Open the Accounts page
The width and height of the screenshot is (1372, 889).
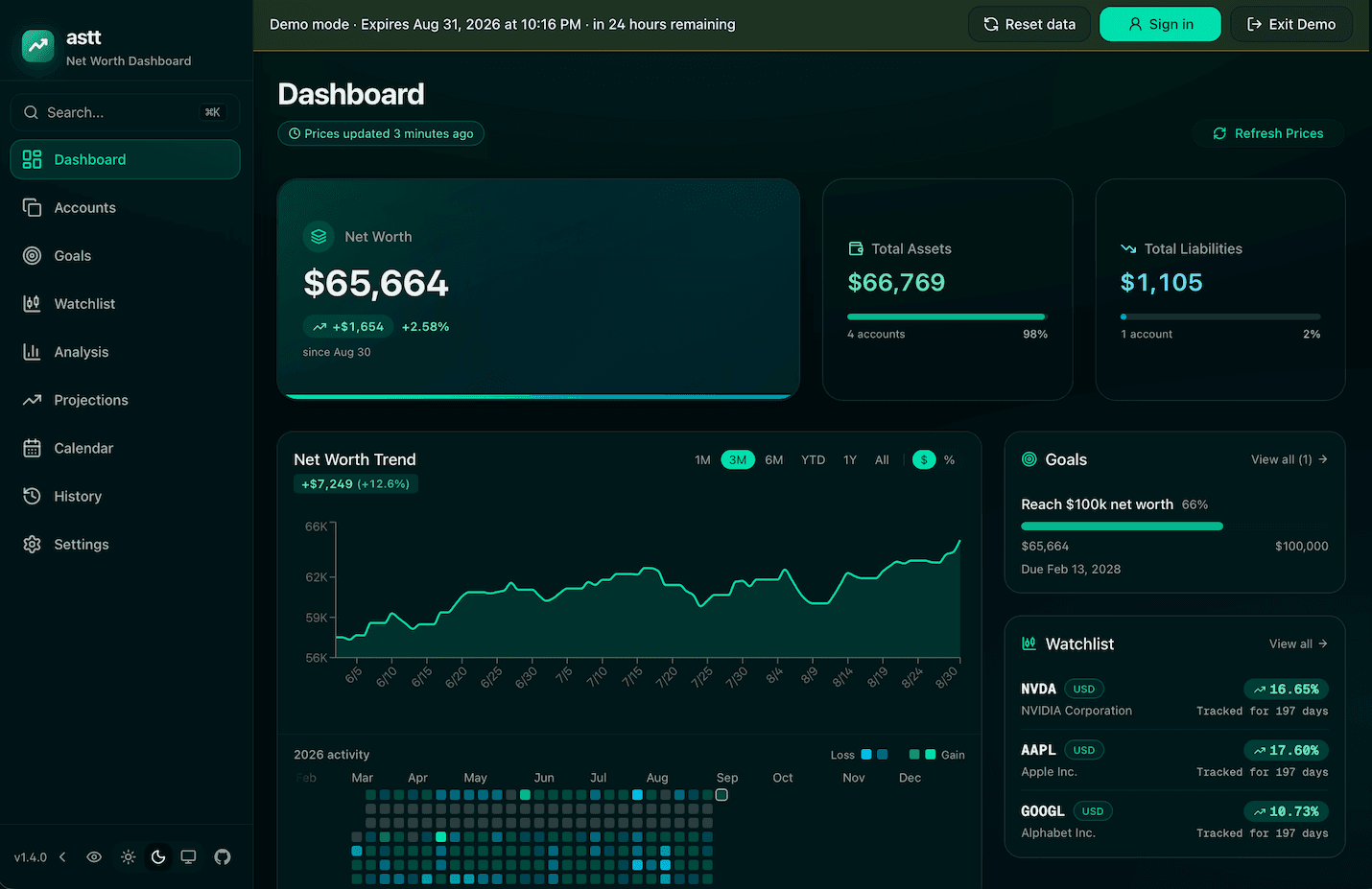125,207
